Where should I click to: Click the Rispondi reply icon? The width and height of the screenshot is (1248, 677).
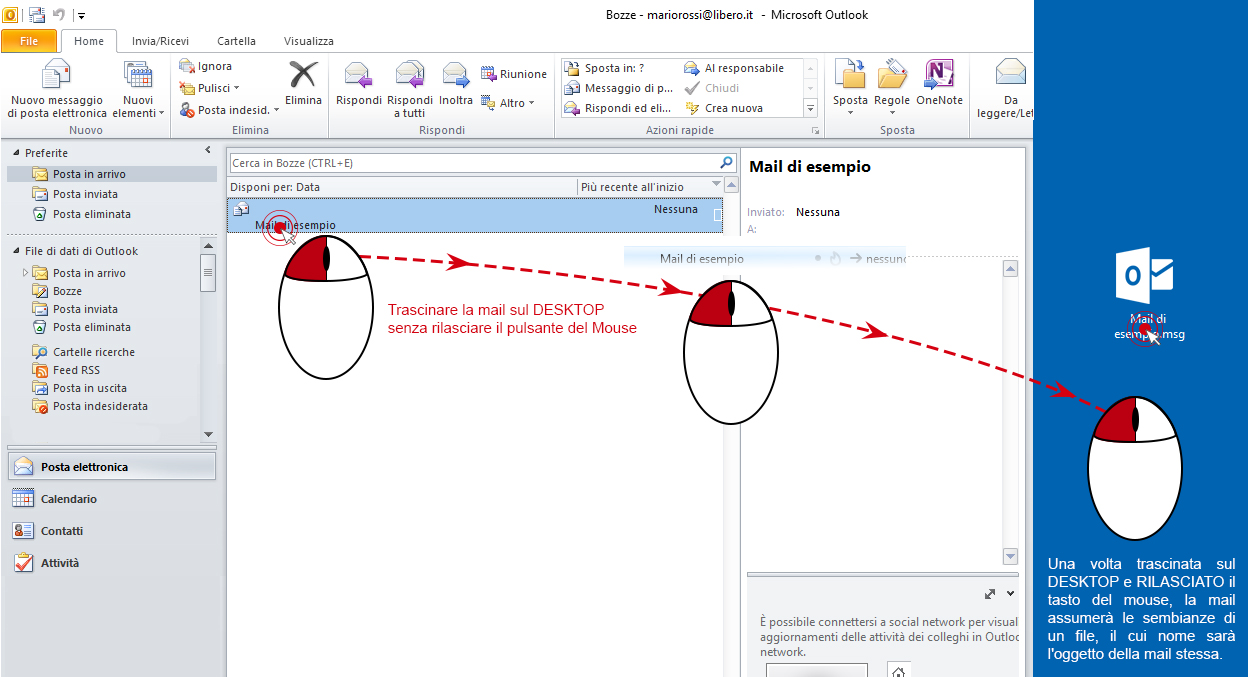tap(358, 77)
